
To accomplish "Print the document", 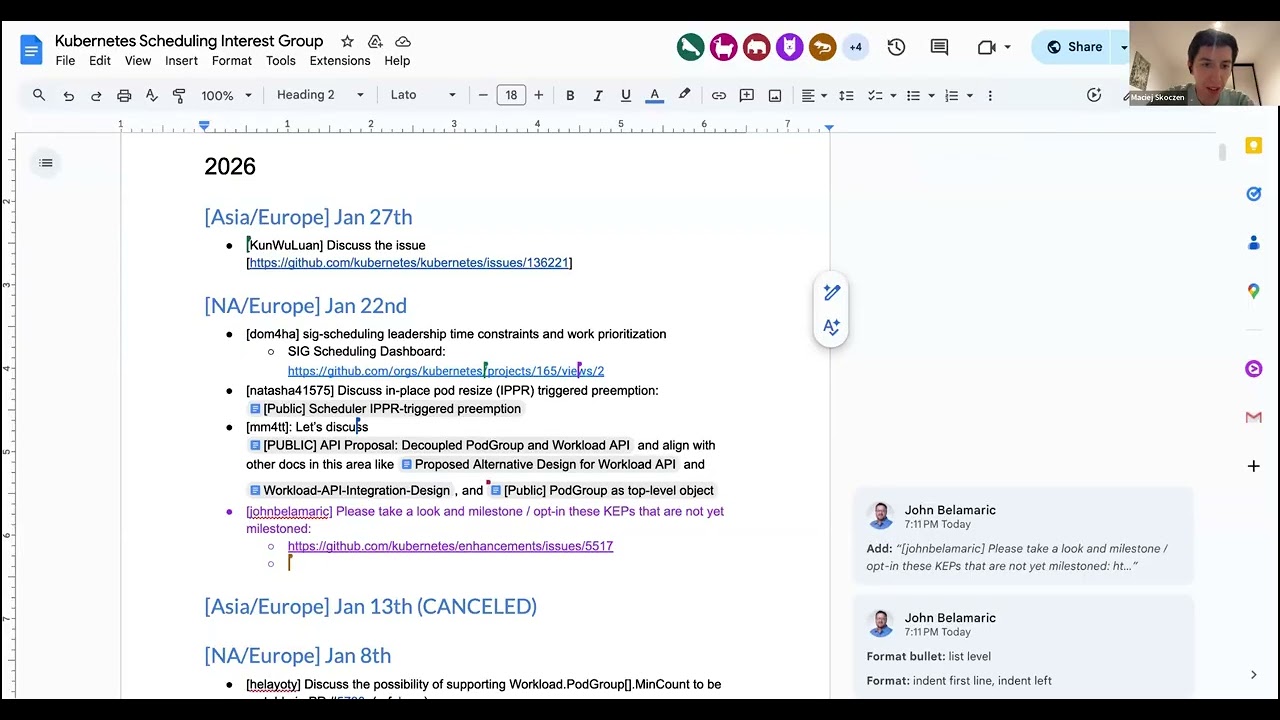I will point(124,96).
